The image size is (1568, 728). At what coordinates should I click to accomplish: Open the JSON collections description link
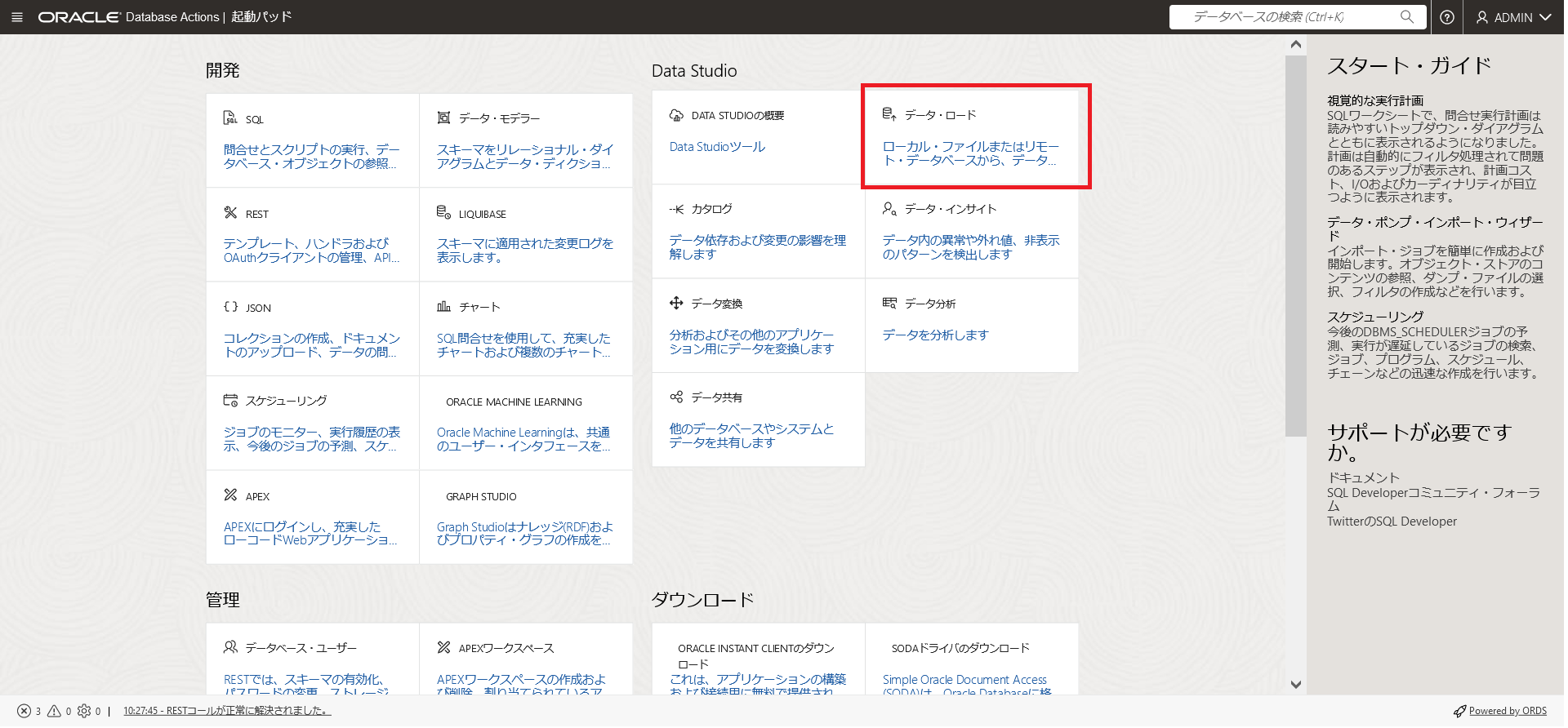click(x=311, y=344)
